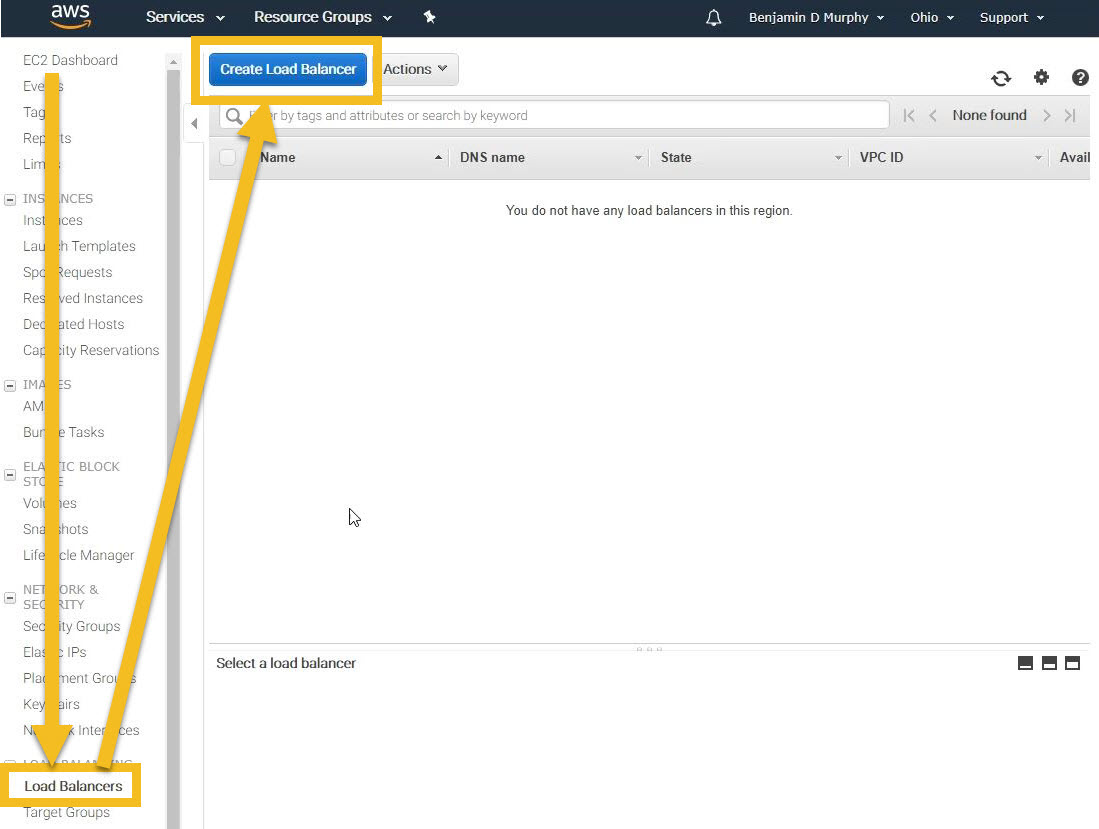Go to next page of results
This screenshot has width=1099, height=829.
1046,116
